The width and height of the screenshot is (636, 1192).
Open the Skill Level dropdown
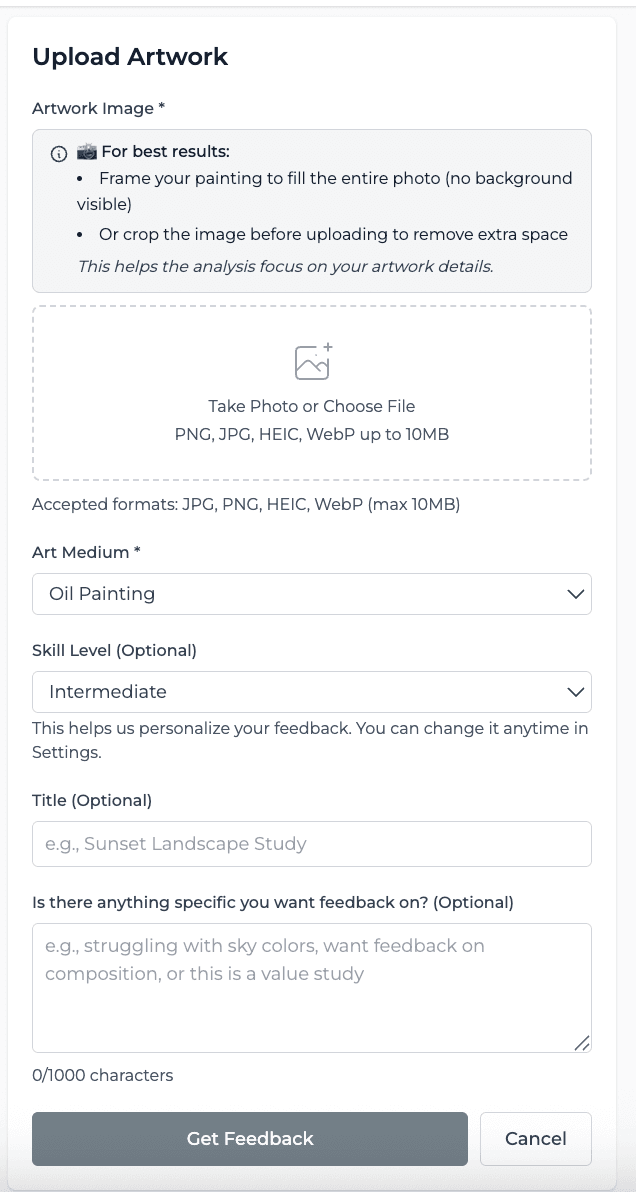(x=311, y=692)
